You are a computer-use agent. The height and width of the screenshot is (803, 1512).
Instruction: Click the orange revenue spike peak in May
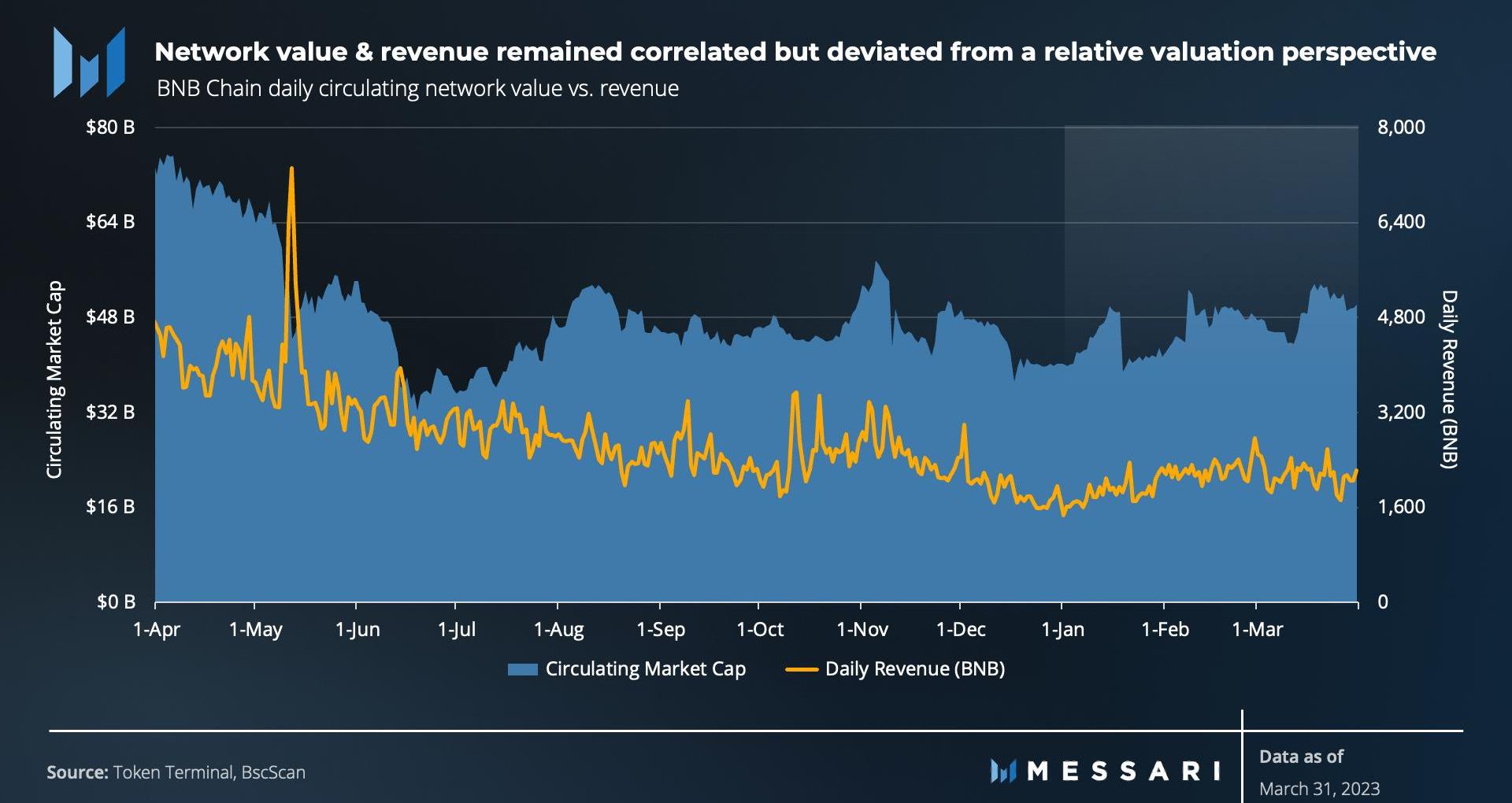[291, 169]
